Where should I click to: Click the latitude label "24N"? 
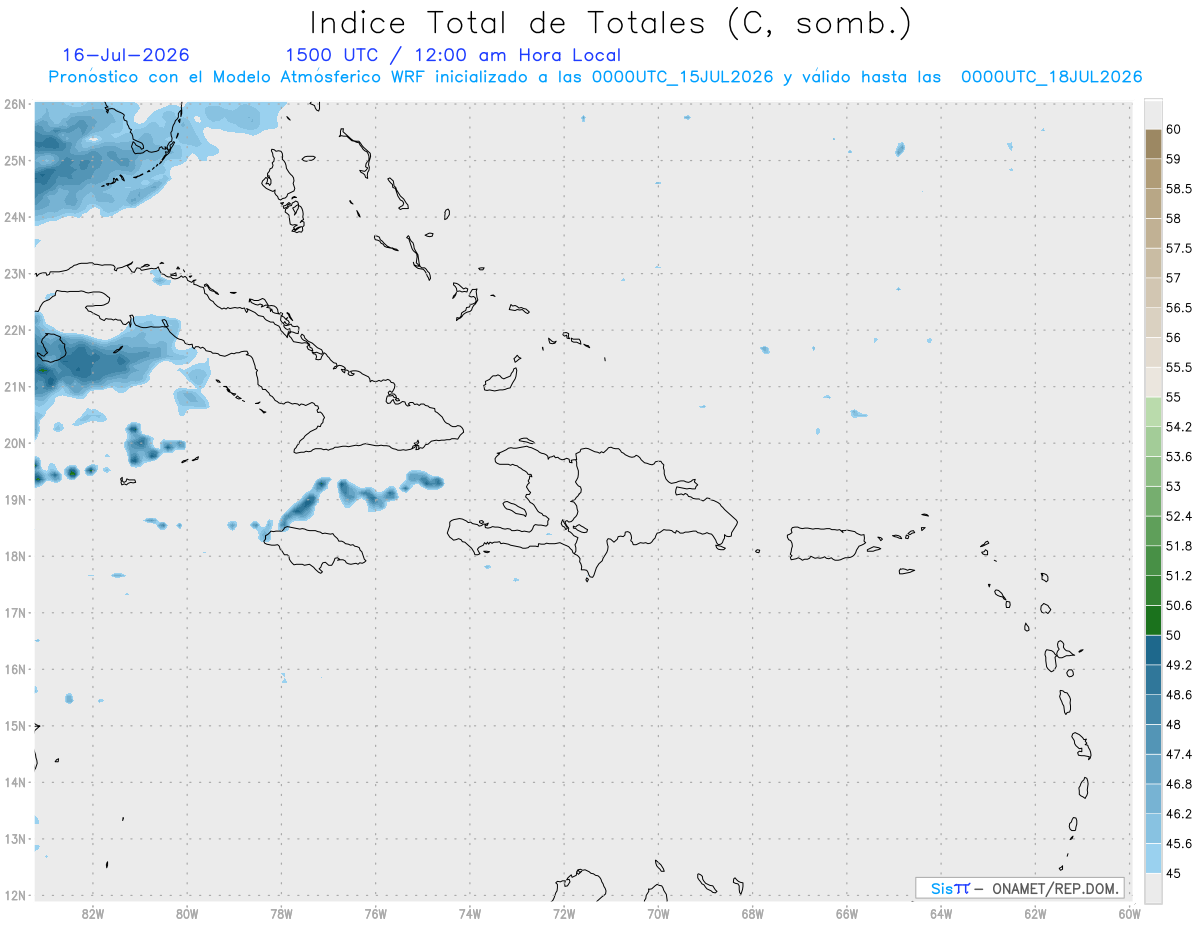click(14, 217)
